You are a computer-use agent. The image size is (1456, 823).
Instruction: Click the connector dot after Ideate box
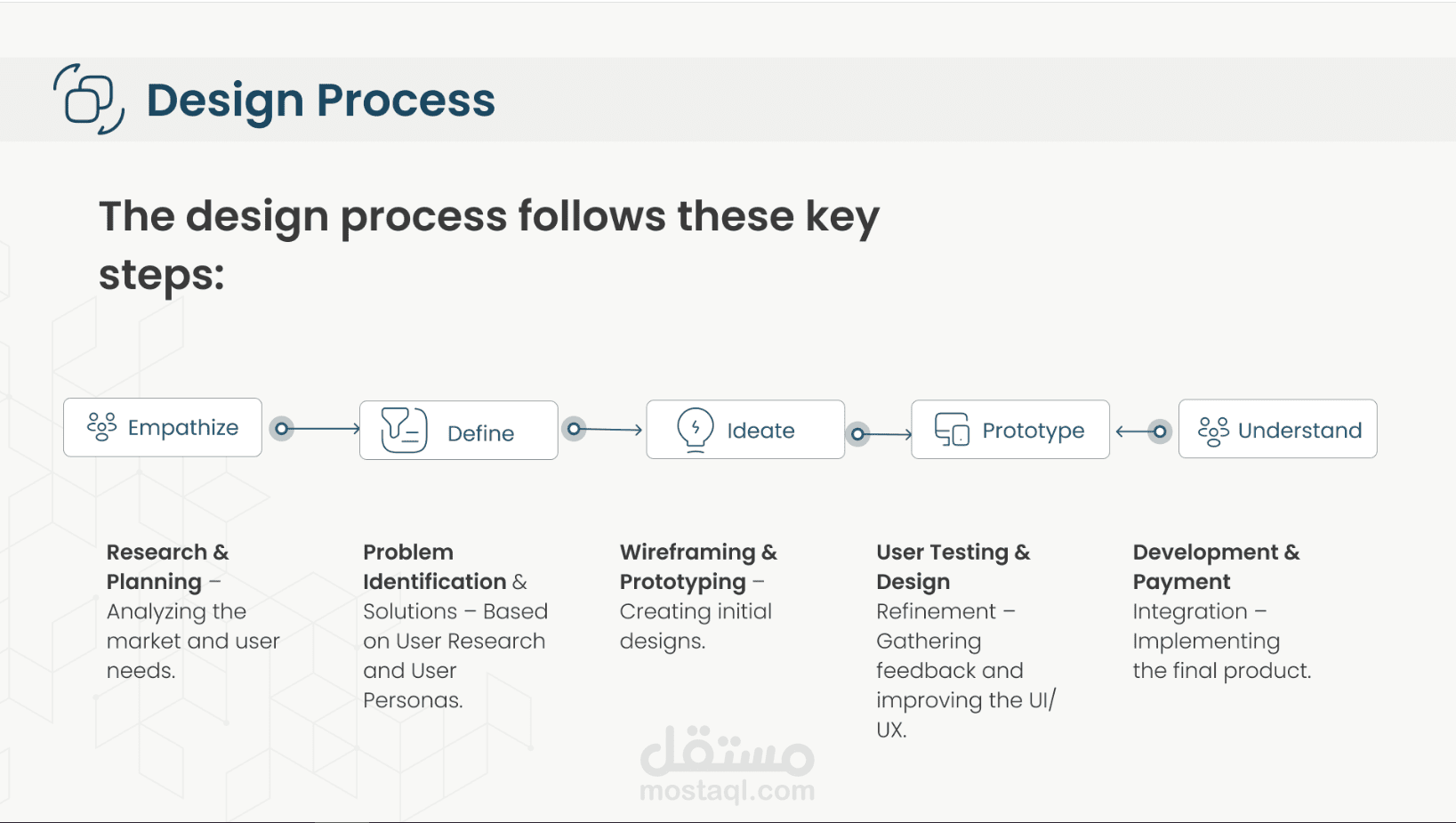(857, 434)
